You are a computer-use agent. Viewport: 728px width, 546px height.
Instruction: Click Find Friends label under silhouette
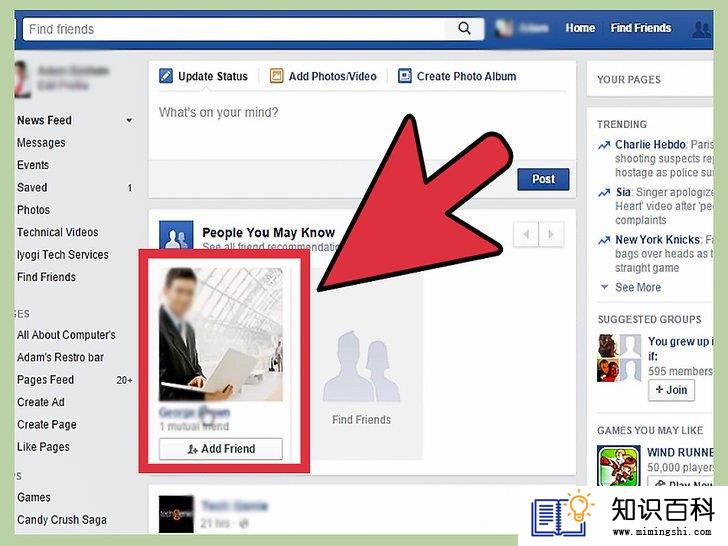361,420
